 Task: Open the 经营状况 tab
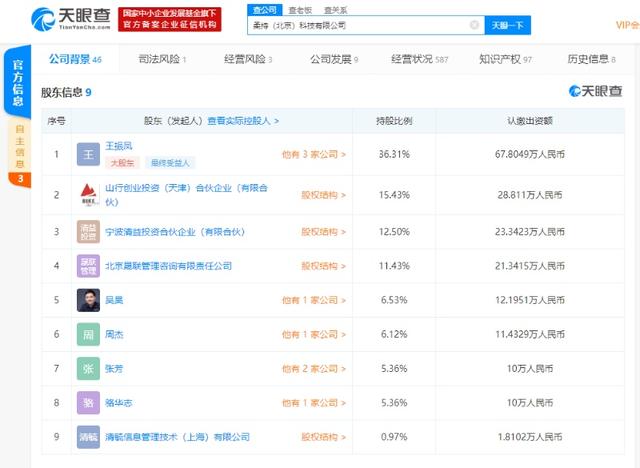coord(419,60)
